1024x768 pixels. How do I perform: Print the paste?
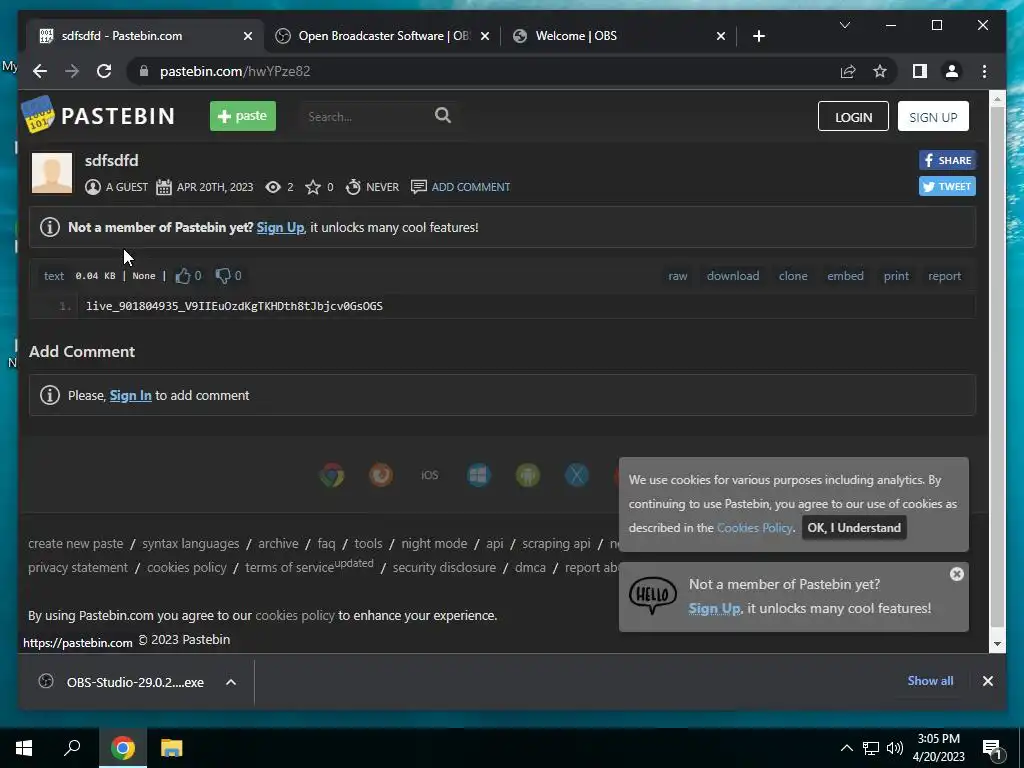(896, 276)
